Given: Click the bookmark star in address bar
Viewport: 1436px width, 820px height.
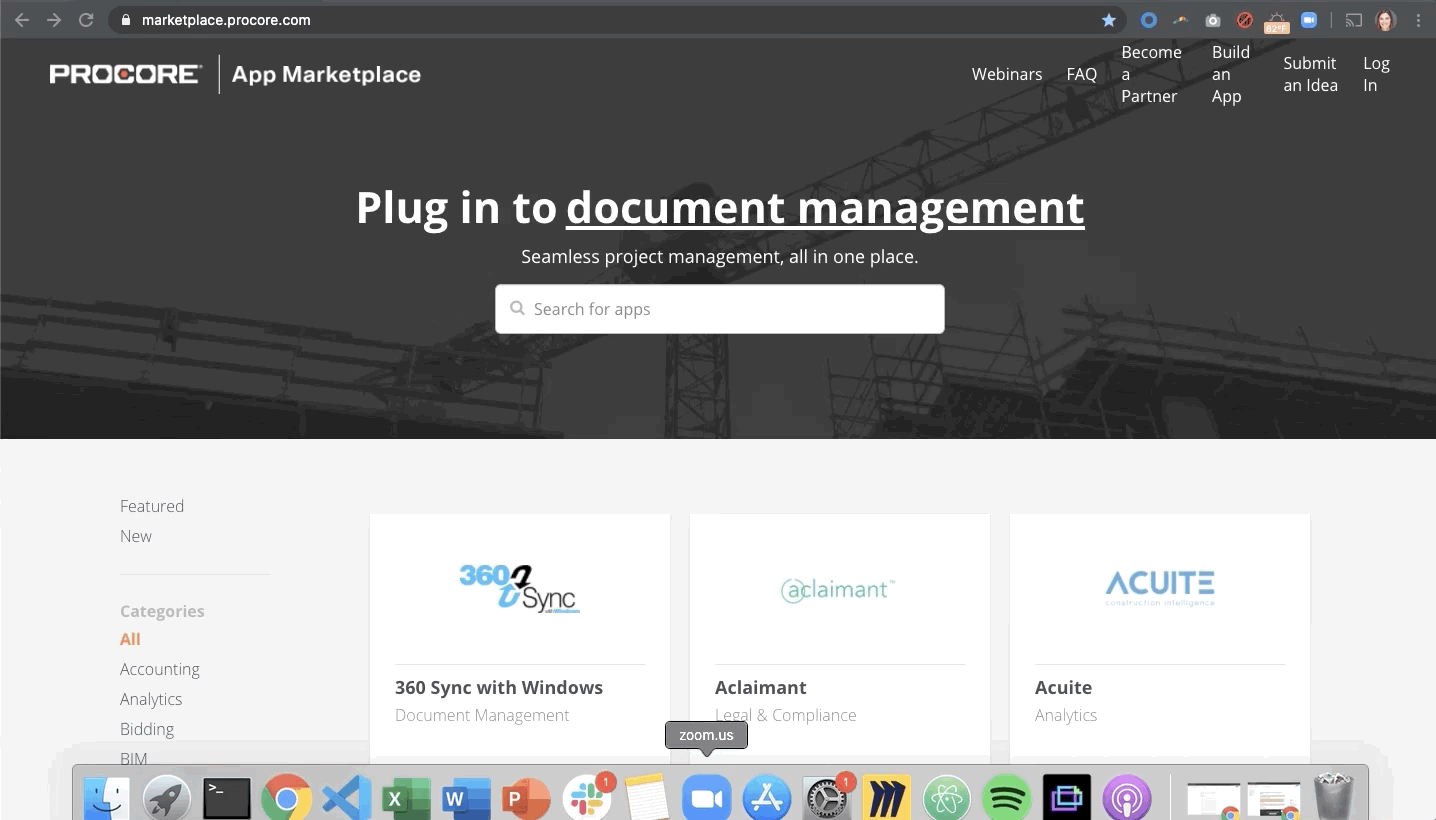Looking at the screenshot, I should (1109, 20).
